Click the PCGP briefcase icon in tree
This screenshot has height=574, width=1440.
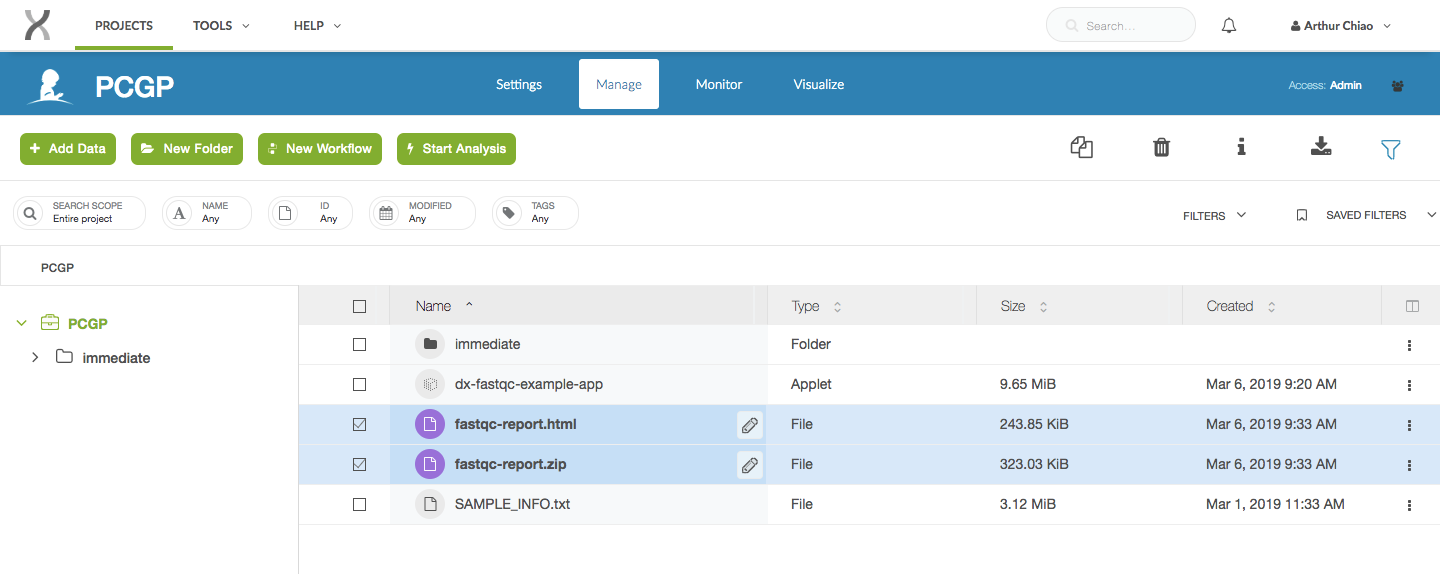coord(50,322)
